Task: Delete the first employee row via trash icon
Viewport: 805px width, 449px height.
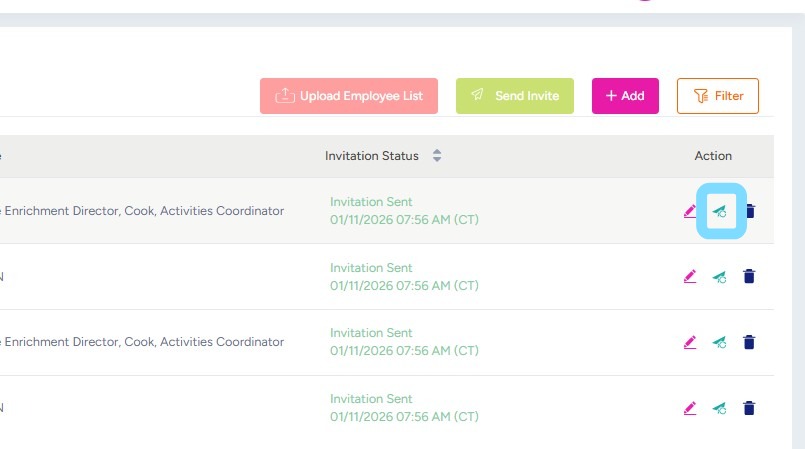Action: (x=750, y=211)
